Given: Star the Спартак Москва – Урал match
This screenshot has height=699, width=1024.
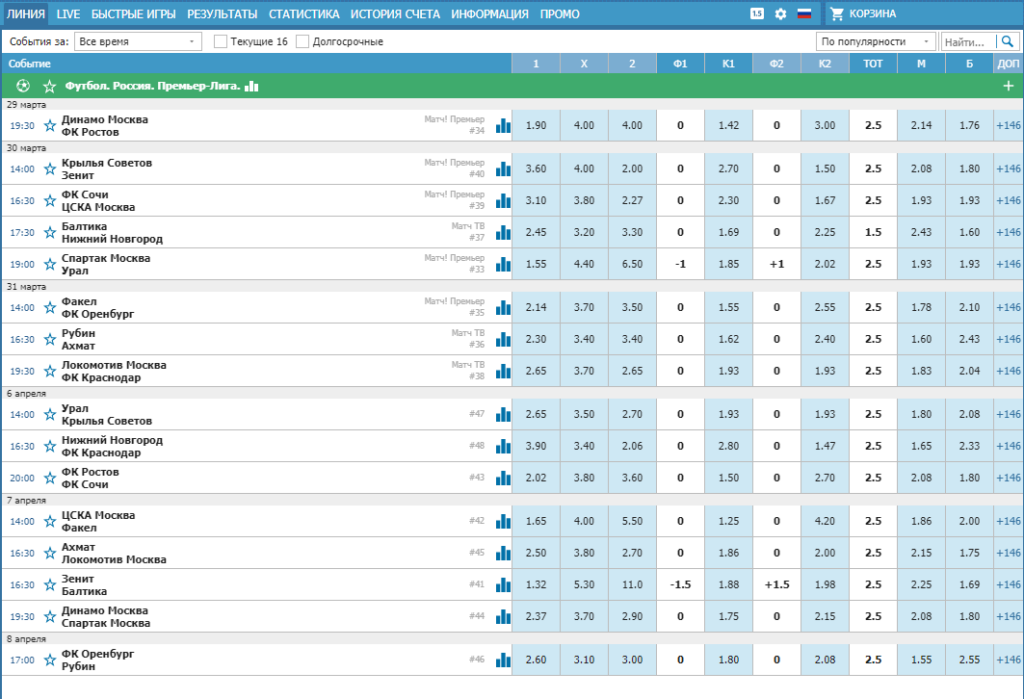Looking at the screenshot, I should click(50, 265).
